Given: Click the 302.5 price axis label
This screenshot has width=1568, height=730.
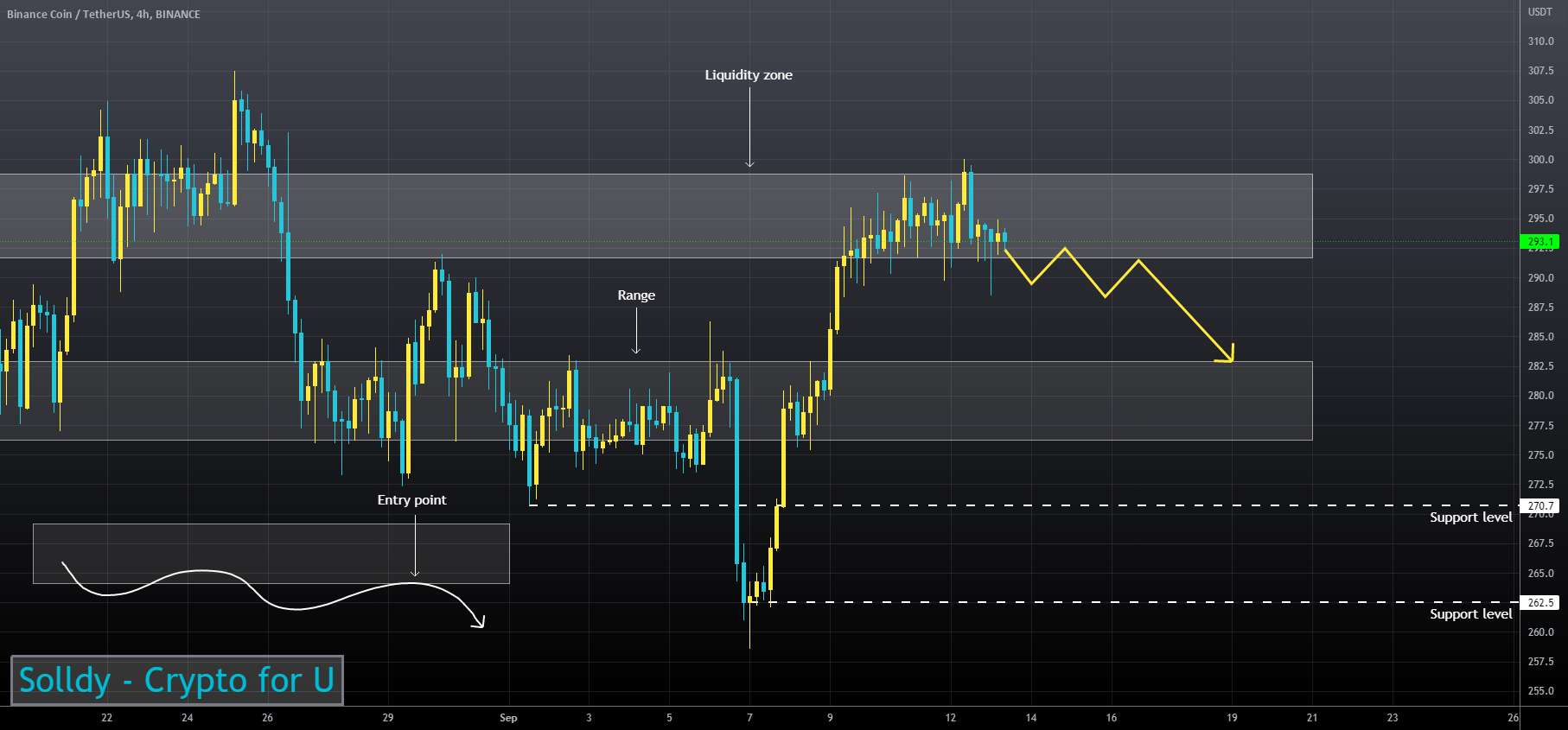Looking at the screenshot, I should 1540,130.
